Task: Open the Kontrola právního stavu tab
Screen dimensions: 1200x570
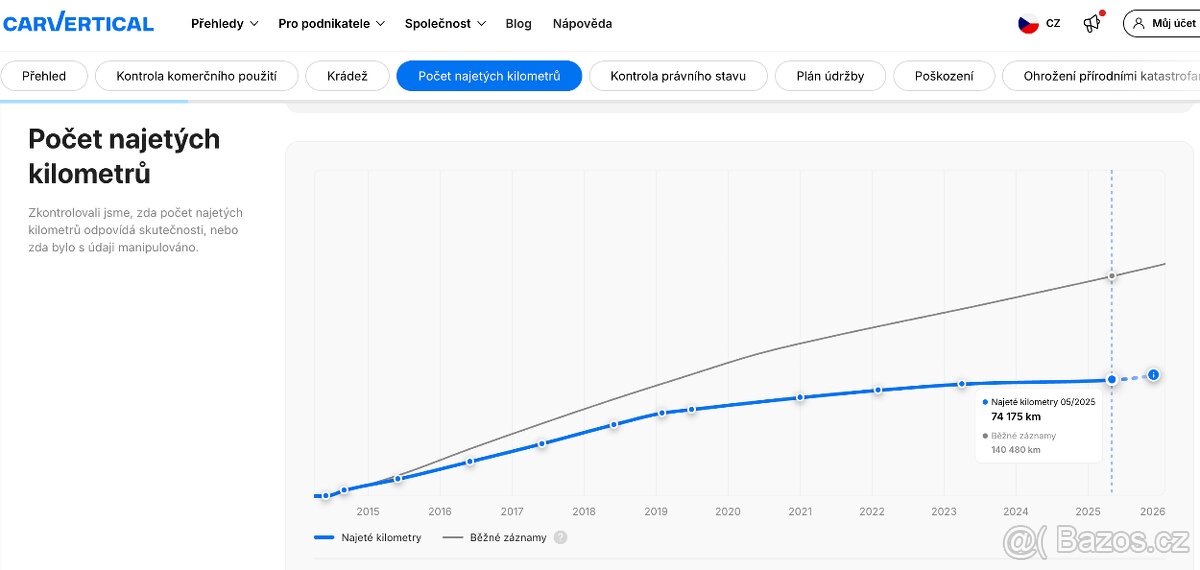Action: click(x=678, y=76)
